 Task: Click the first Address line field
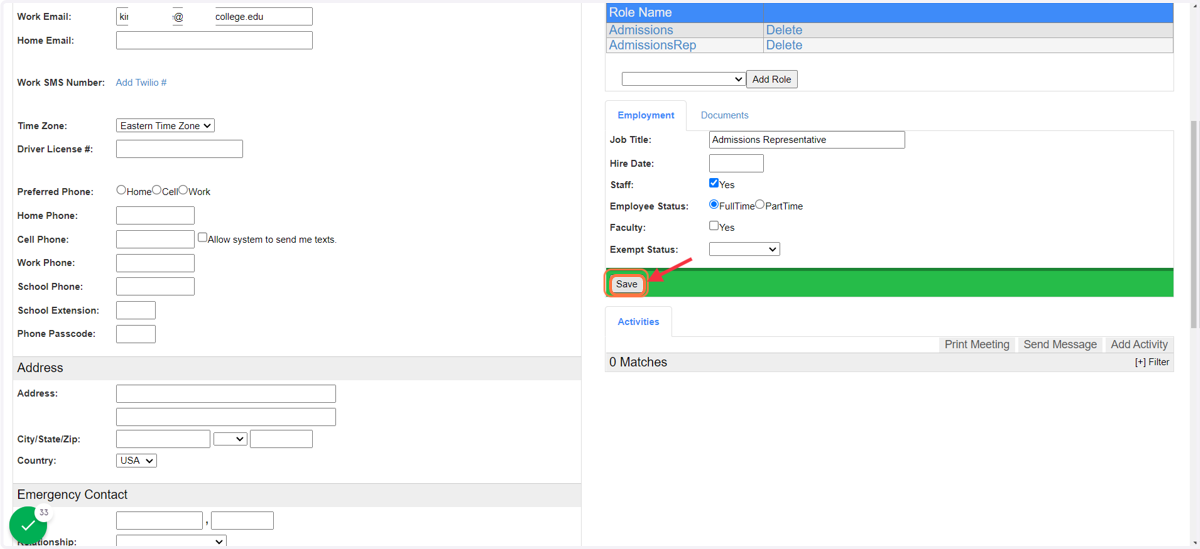(226, 393)
